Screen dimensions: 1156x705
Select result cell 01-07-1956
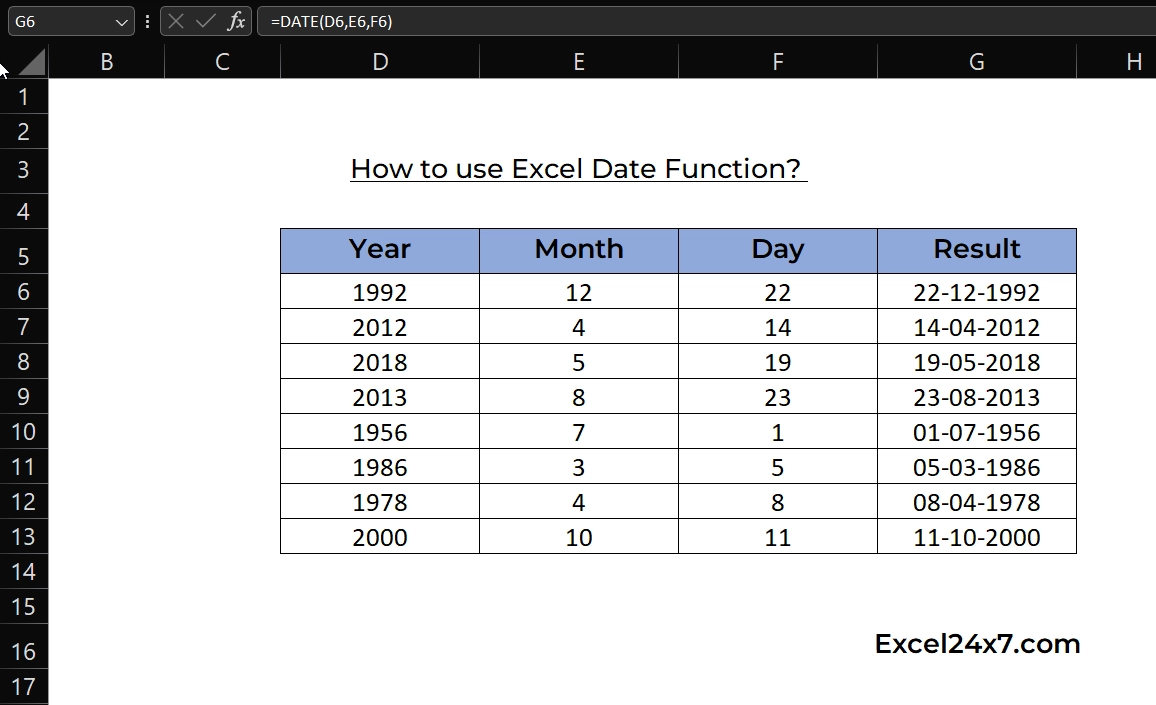point(977,431)
